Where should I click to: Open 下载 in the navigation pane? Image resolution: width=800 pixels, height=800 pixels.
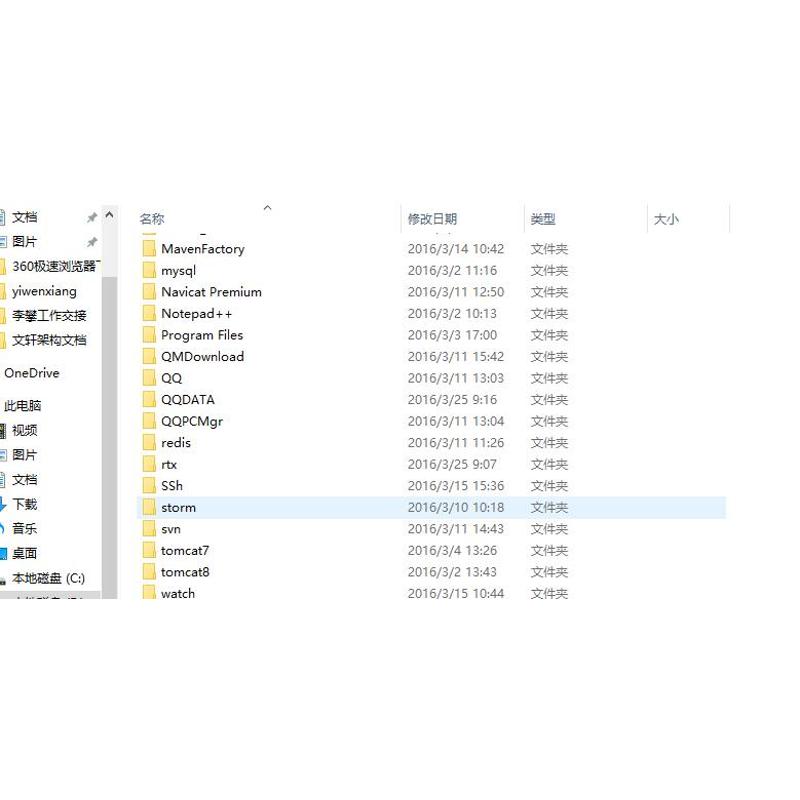24,504
